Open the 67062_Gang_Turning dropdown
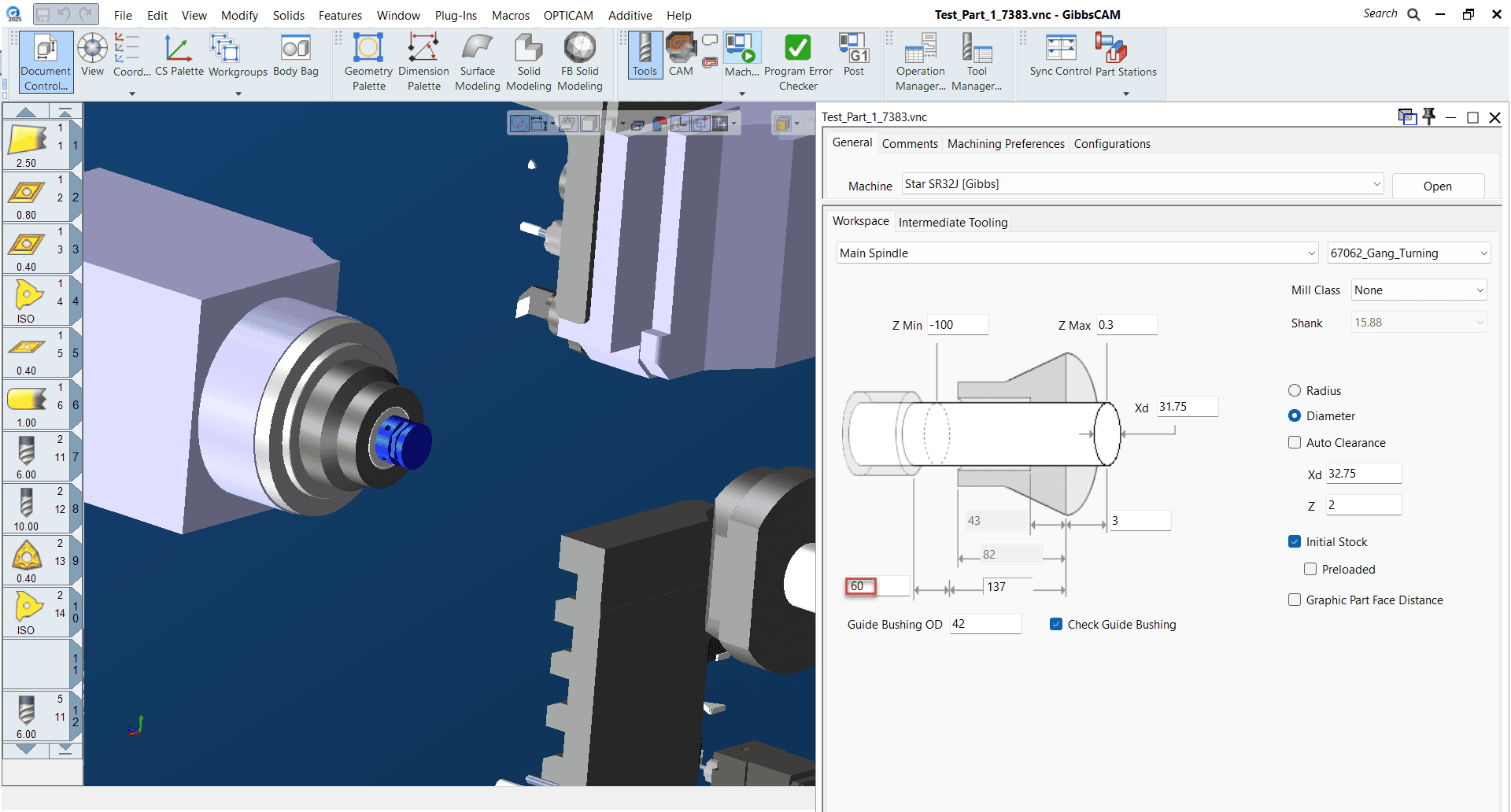1511x812 pixels. [x=1409, y=253]
